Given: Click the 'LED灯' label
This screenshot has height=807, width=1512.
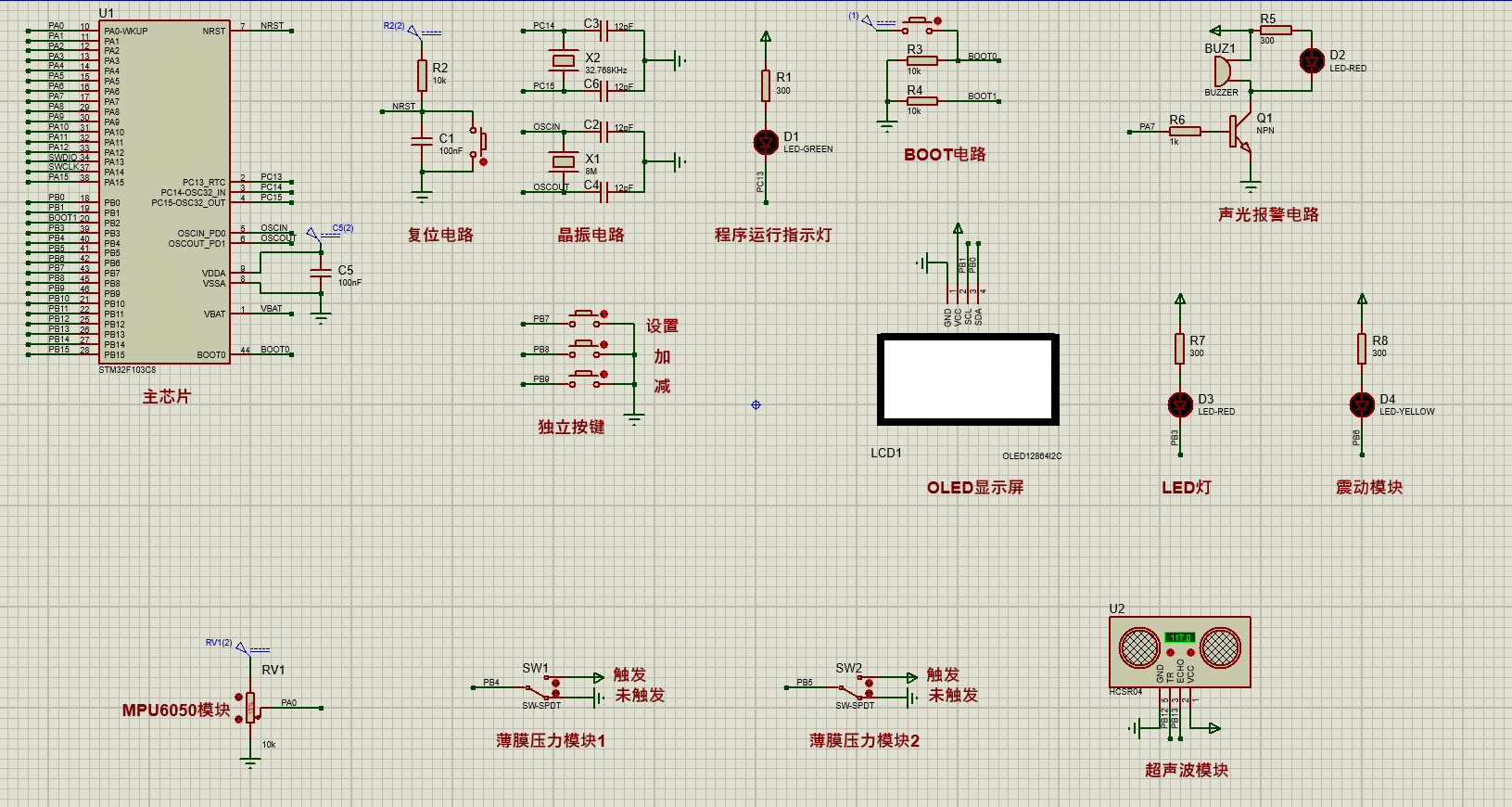Looking at the screenshot, I should coord(1187,487).
